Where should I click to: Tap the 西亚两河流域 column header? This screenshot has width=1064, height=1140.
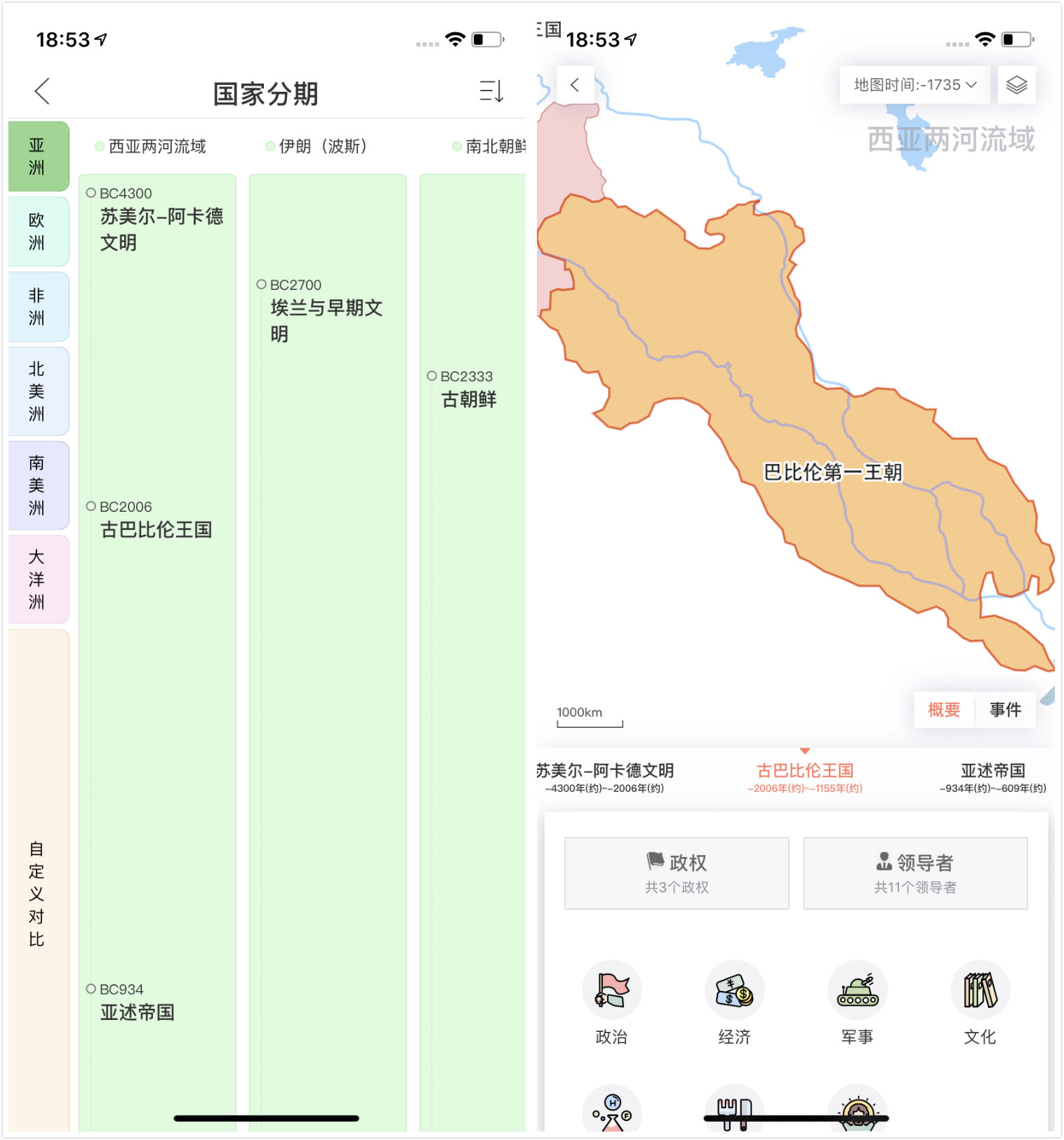tap(151, 146)
